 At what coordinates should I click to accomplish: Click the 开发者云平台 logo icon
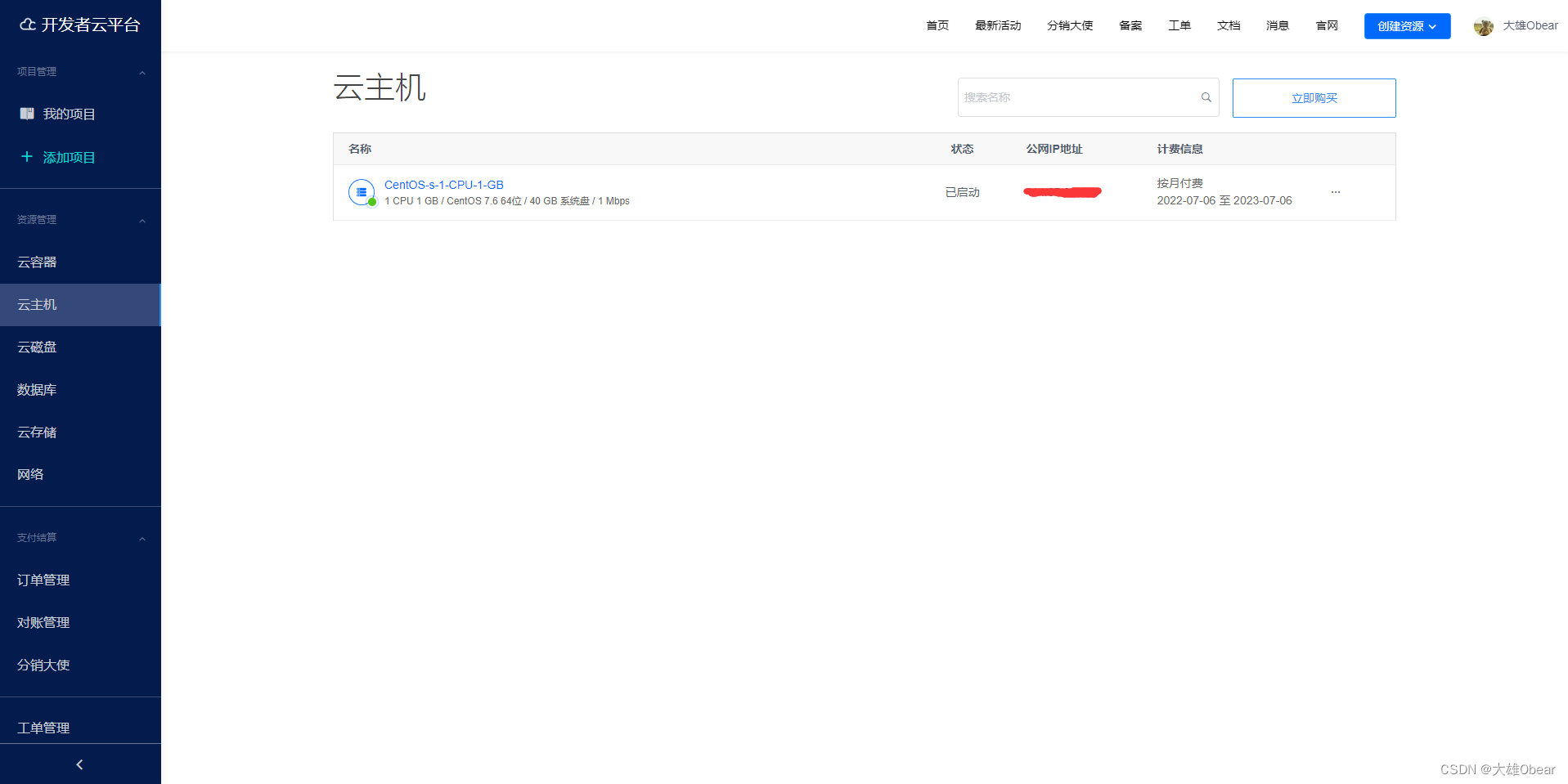(28, 25)
